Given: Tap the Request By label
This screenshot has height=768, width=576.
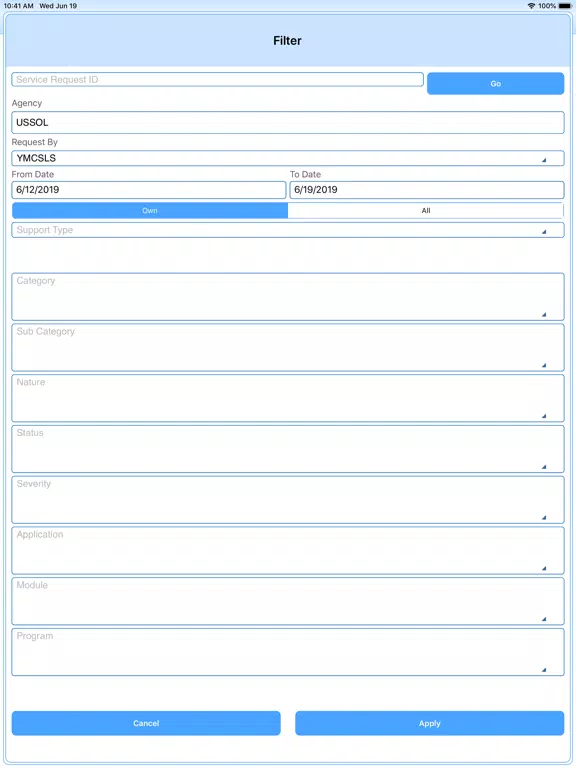Looking at the screenshot, I should (x=35, y=142).
